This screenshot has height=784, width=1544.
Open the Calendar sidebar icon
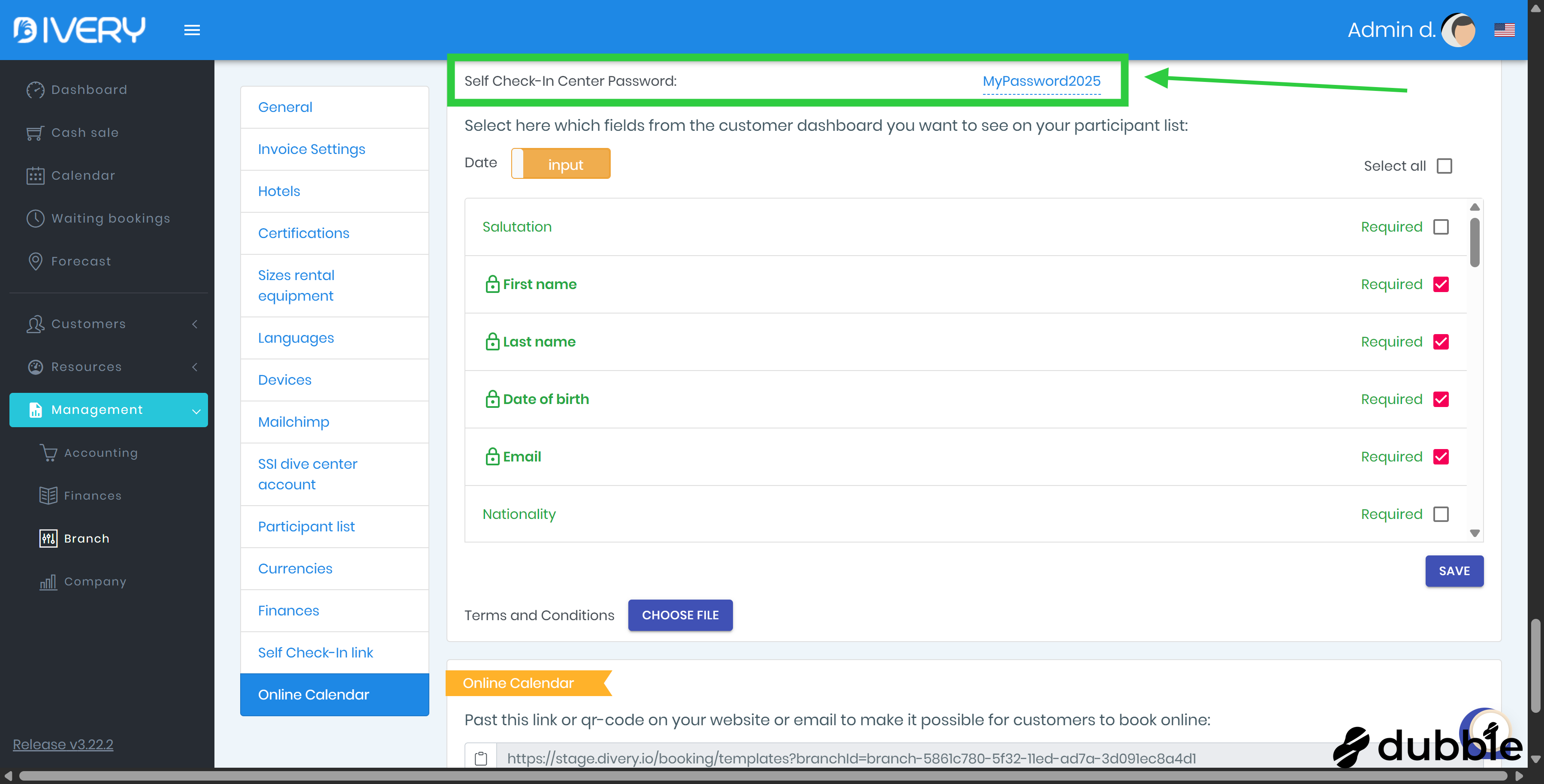35,175
